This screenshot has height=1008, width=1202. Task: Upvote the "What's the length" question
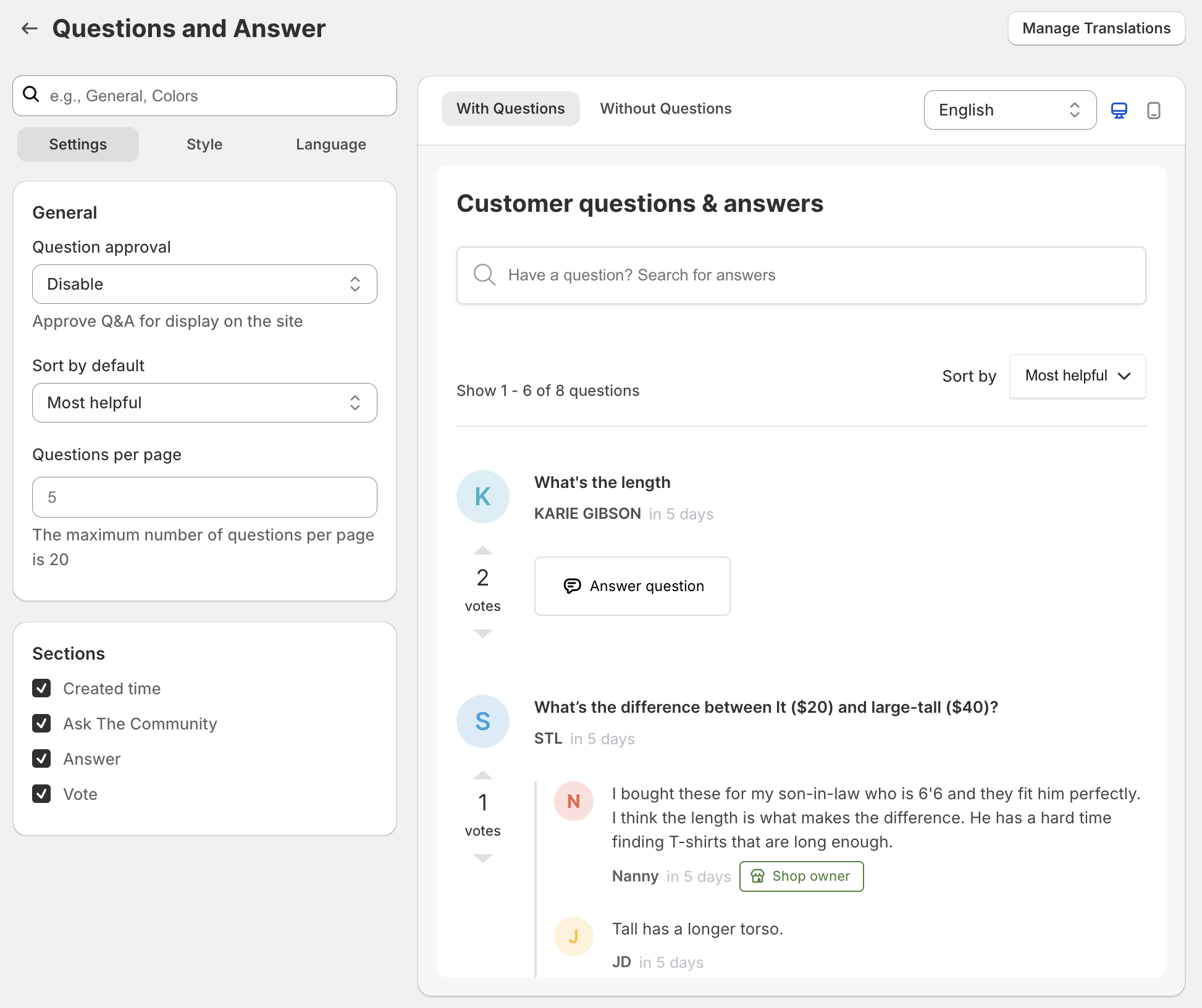483,550
